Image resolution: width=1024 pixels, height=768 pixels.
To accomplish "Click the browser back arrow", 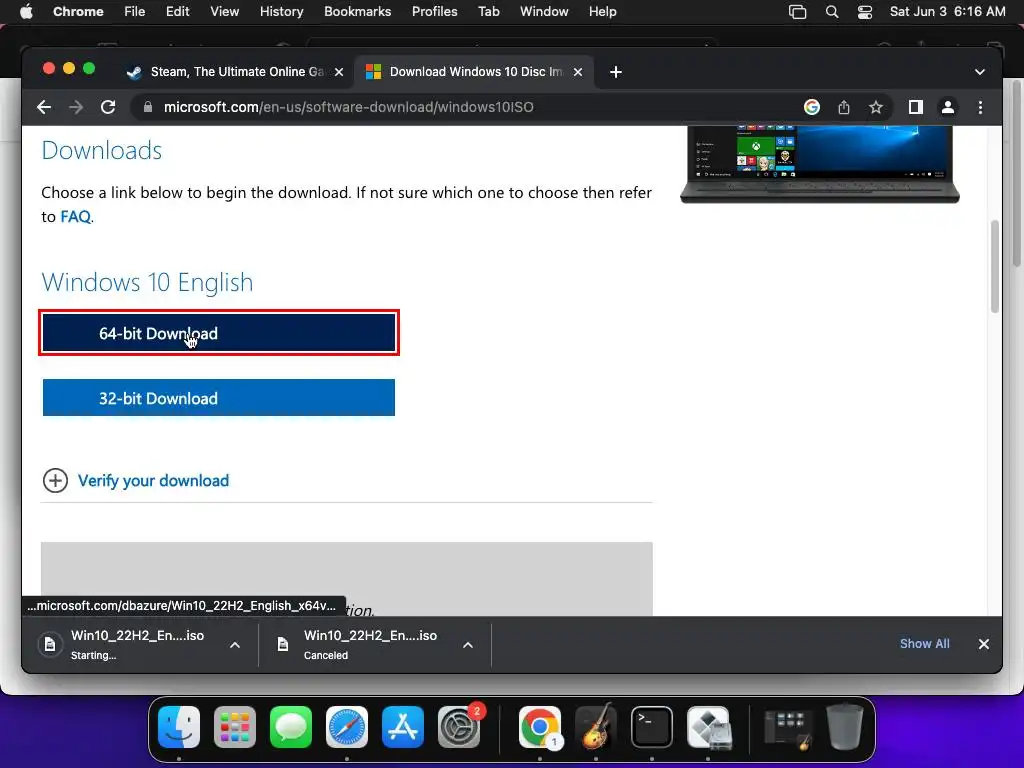I will [44, 107].
